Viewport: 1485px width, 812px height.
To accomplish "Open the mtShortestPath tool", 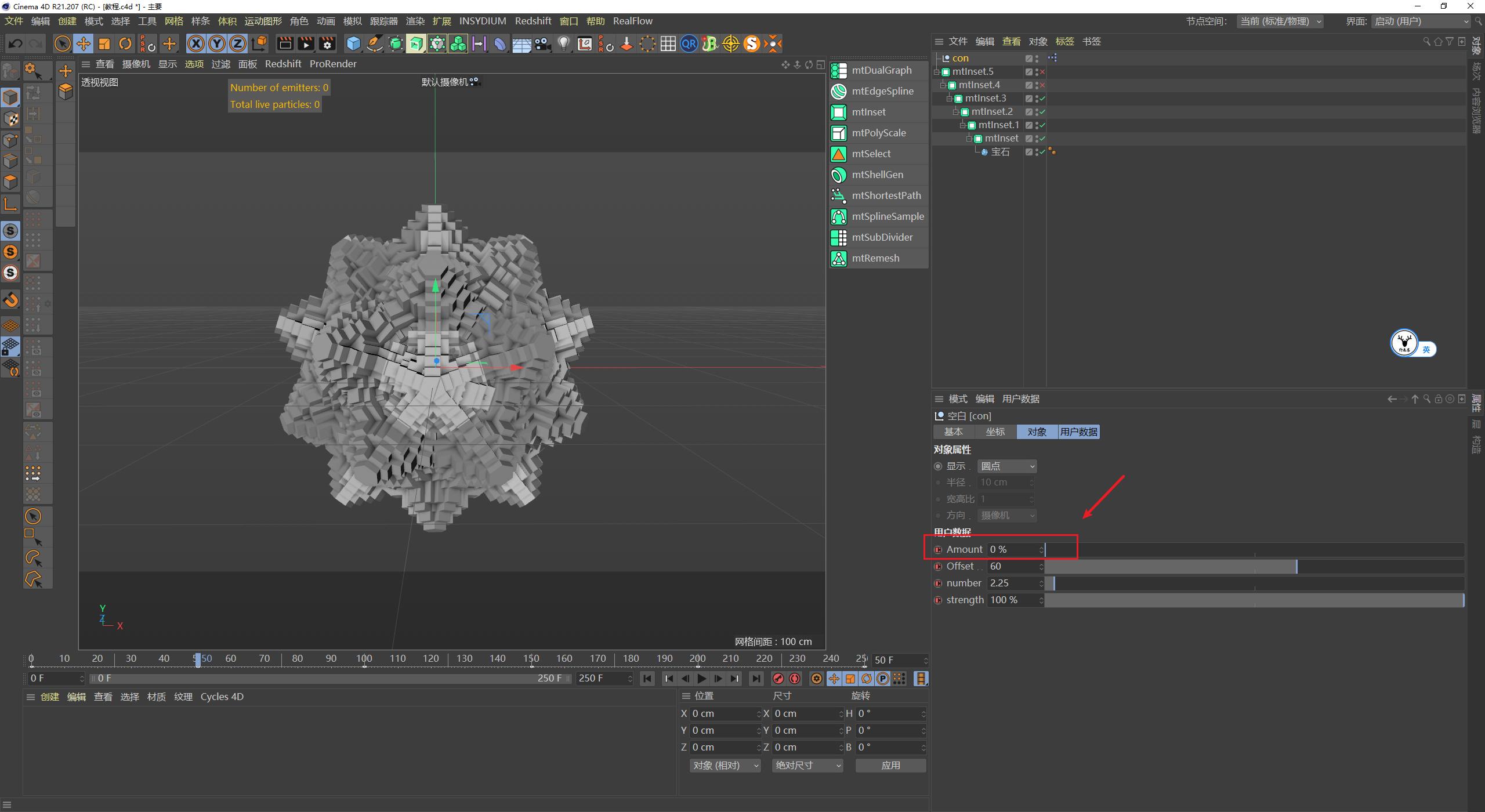I will click(886, 195).
